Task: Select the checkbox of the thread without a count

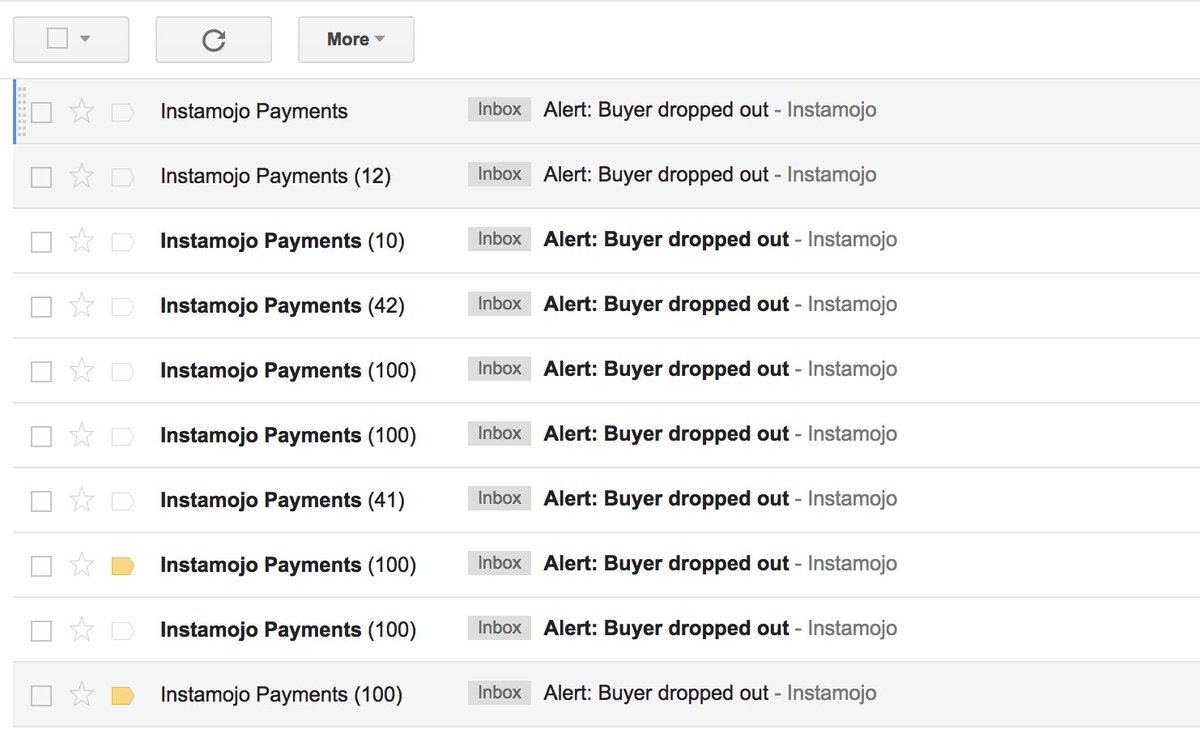Action: (x=41, y=112)
